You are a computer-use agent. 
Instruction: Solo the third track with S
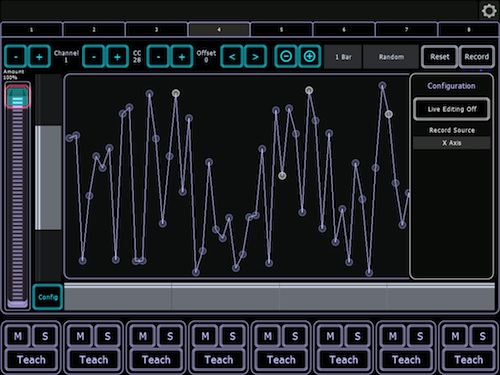click(x=170, y=336)
